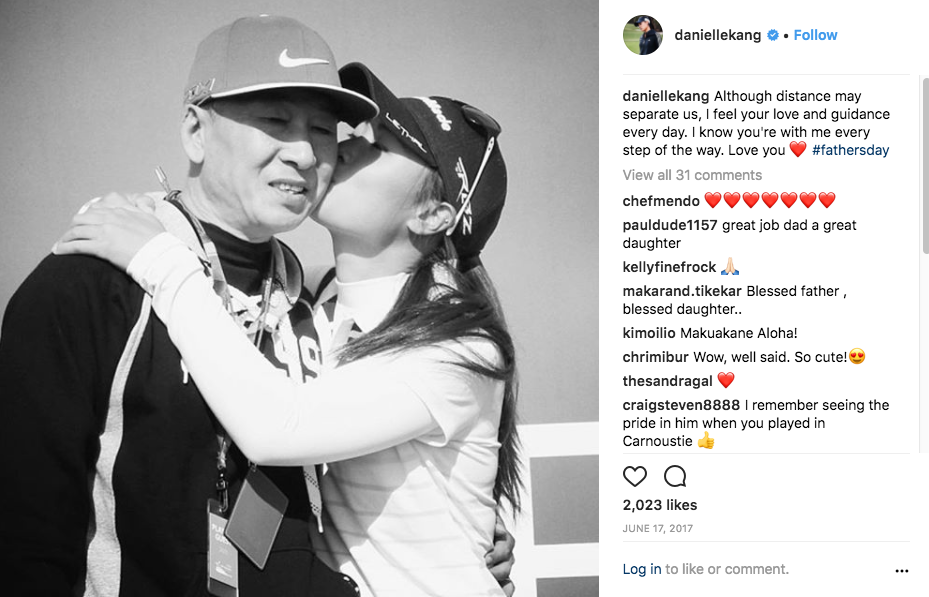Open craigsteven8888's profile
The height and width of the screenshot is (597, 929).
click(x=681, y=405)
